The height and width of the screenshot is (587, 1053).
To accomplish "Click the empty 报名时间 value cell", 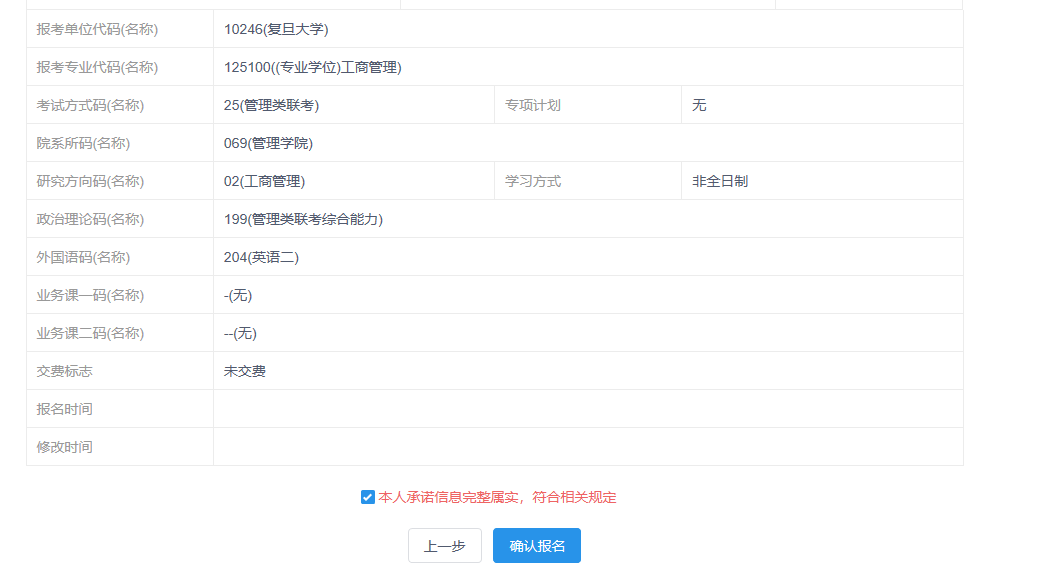I will click(x=587, y=409).
